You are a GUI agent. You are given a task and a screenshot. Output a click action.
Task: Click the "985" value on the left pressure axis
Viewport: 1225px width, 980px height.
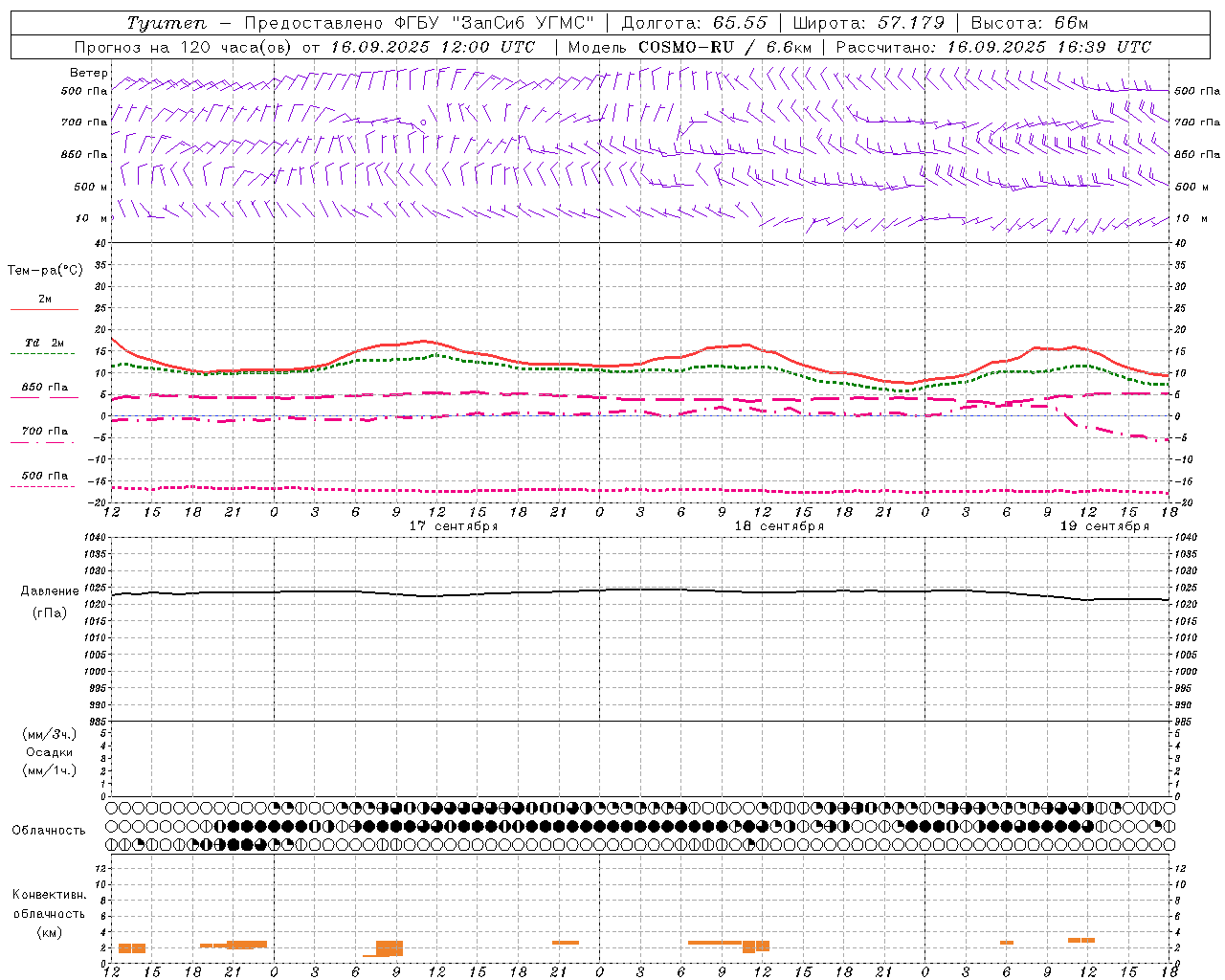[x=98, y=722]
